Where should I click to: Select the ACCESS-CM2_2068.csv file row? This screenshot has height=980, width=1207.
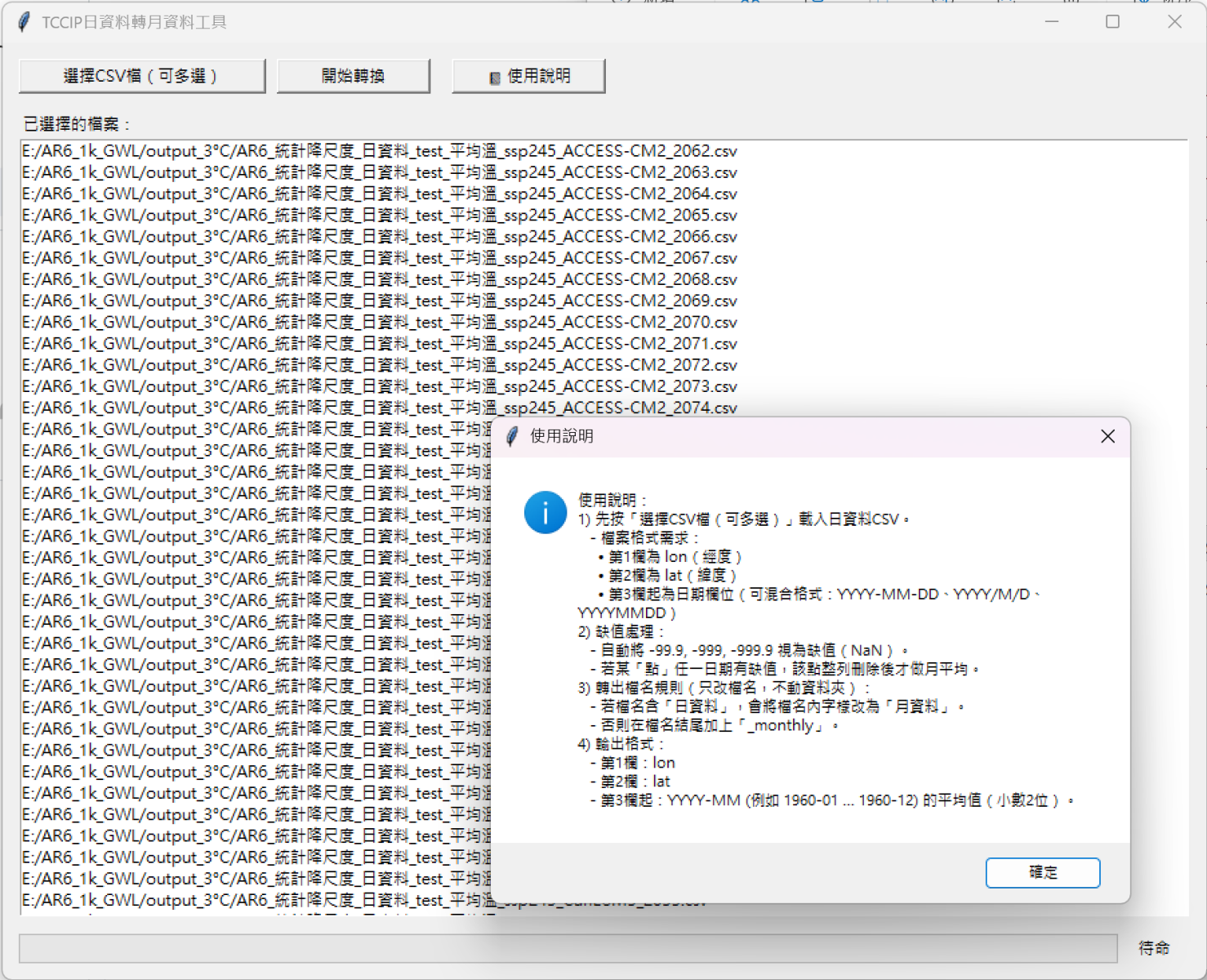380,279
